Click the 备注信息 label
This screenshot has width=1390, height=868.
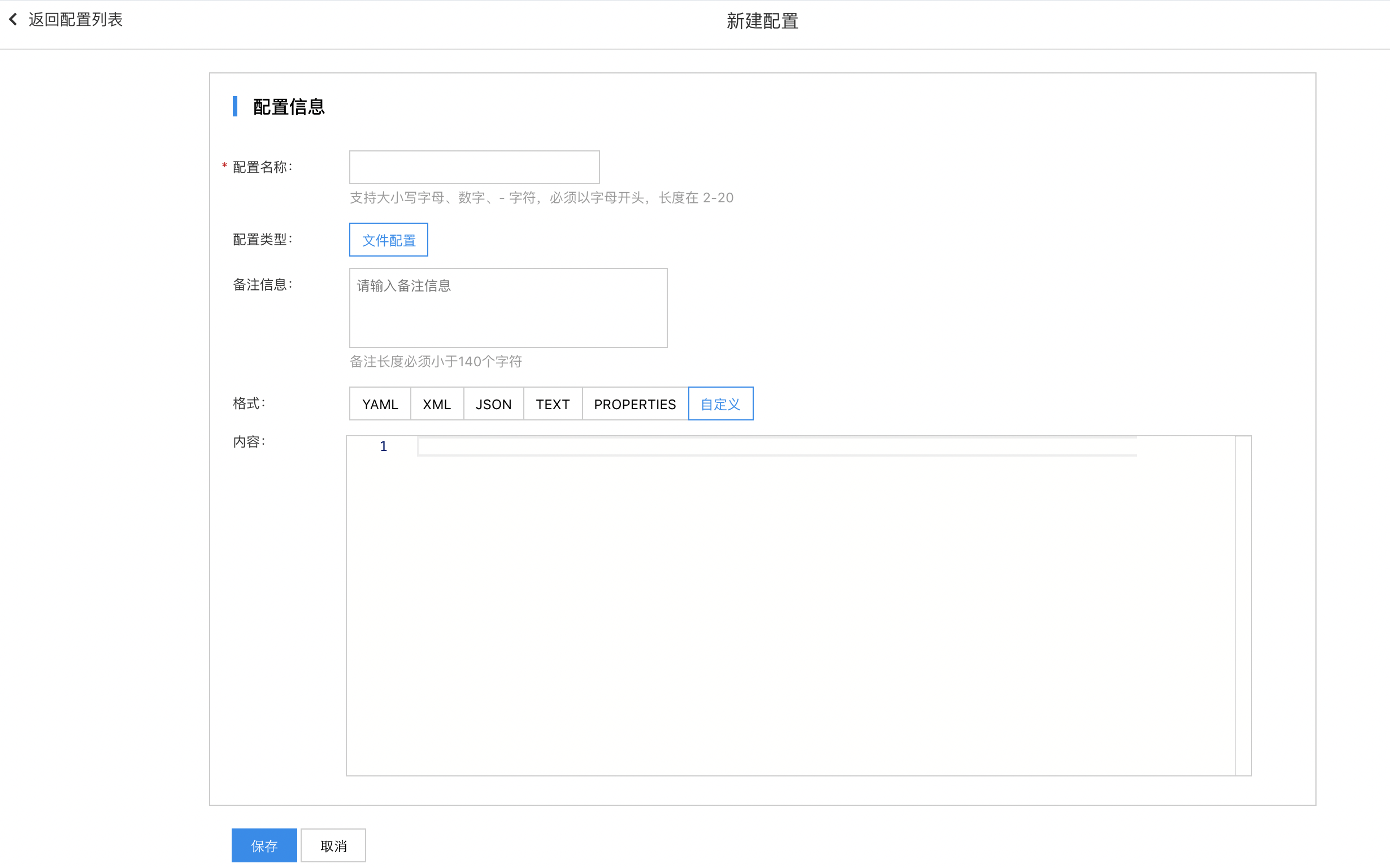[262, 285]
